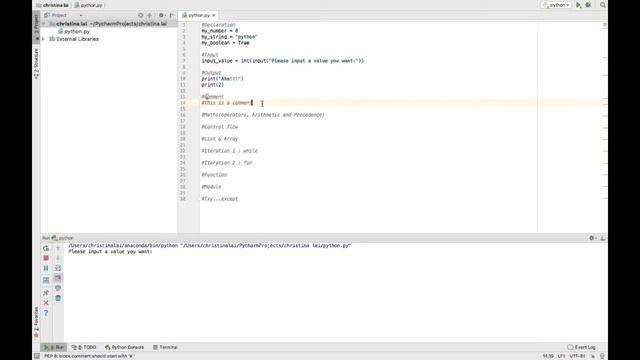
Task: Open Run panel gear settings
Action: [x=592, y=238]
